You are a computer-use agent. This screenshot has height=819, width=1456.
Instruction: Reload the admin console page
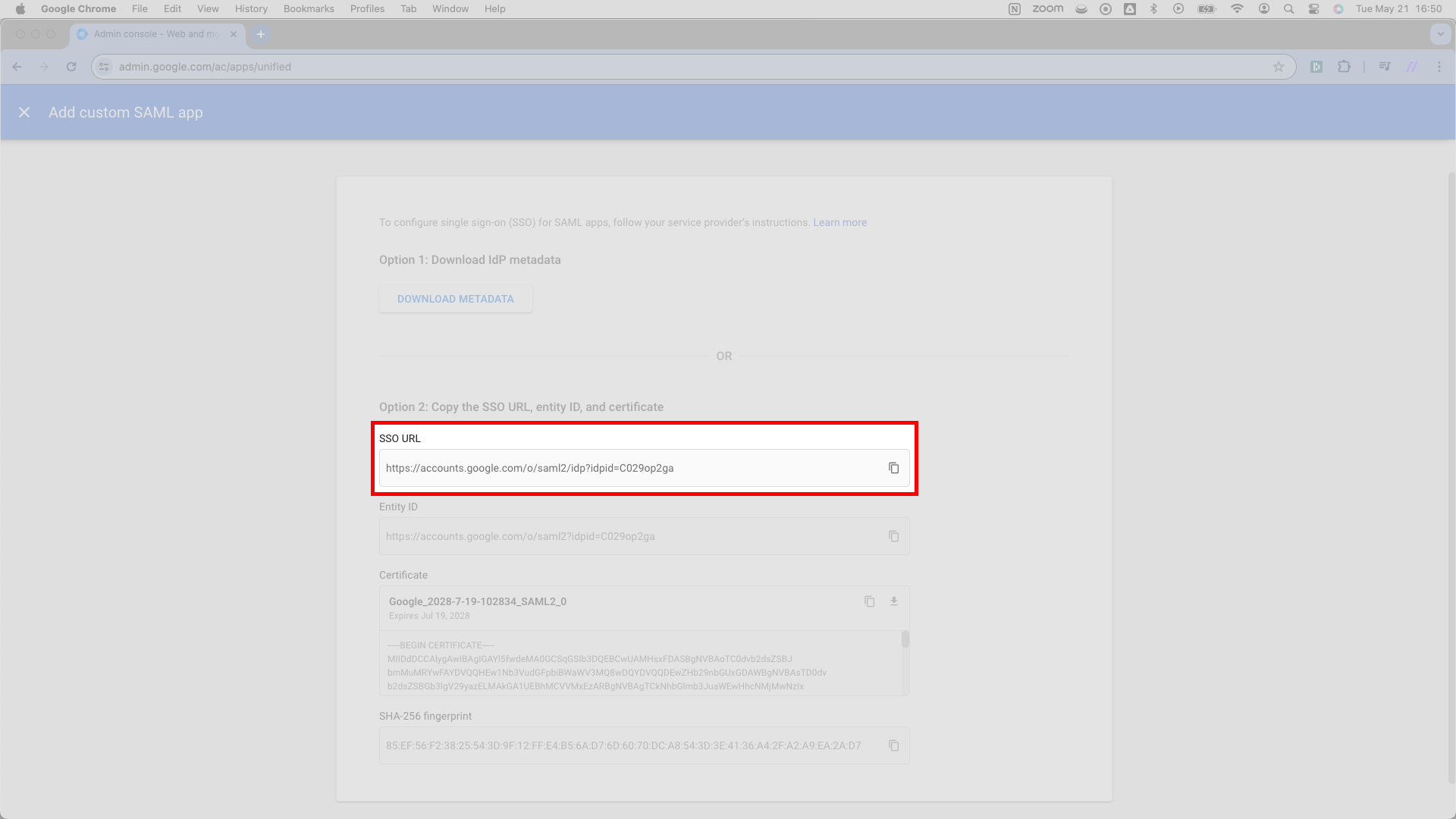(x=71, y=67)
